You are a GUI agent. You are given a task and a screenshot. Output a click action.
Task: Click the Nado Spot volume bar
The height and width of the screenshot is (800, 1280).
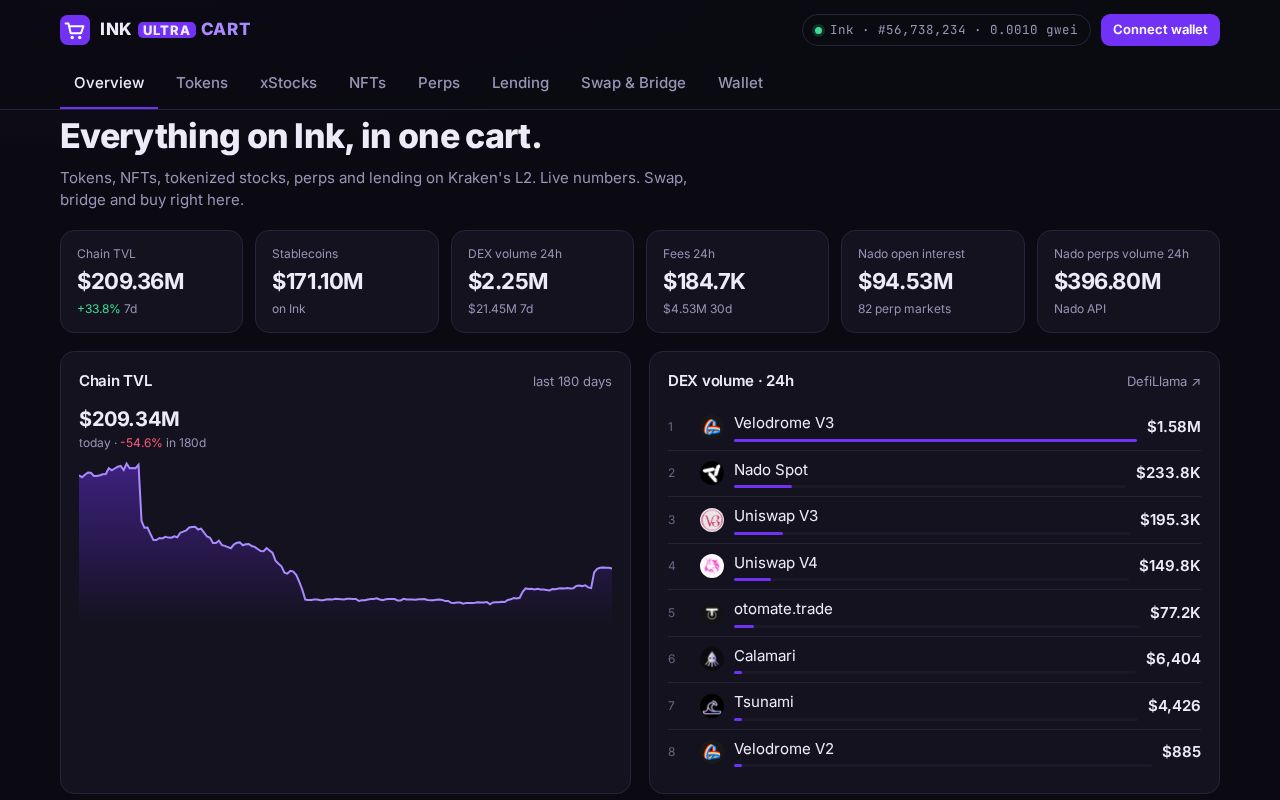[929, 486]
